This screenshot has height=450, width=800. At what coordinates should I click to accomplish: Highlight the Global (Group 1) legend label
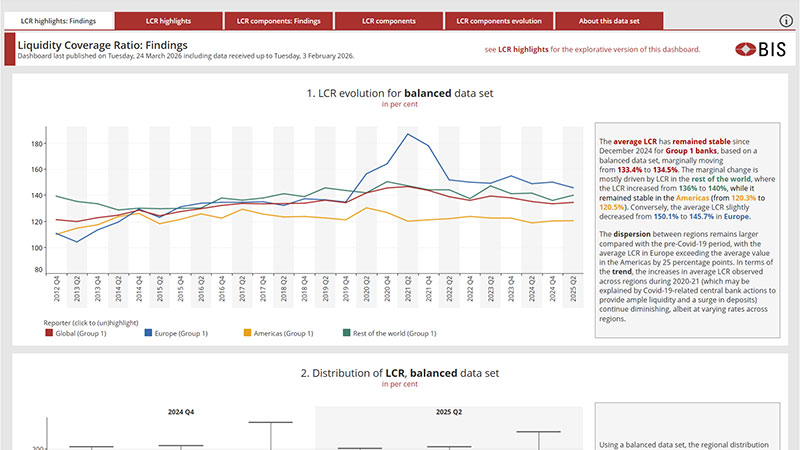point(81,333)
